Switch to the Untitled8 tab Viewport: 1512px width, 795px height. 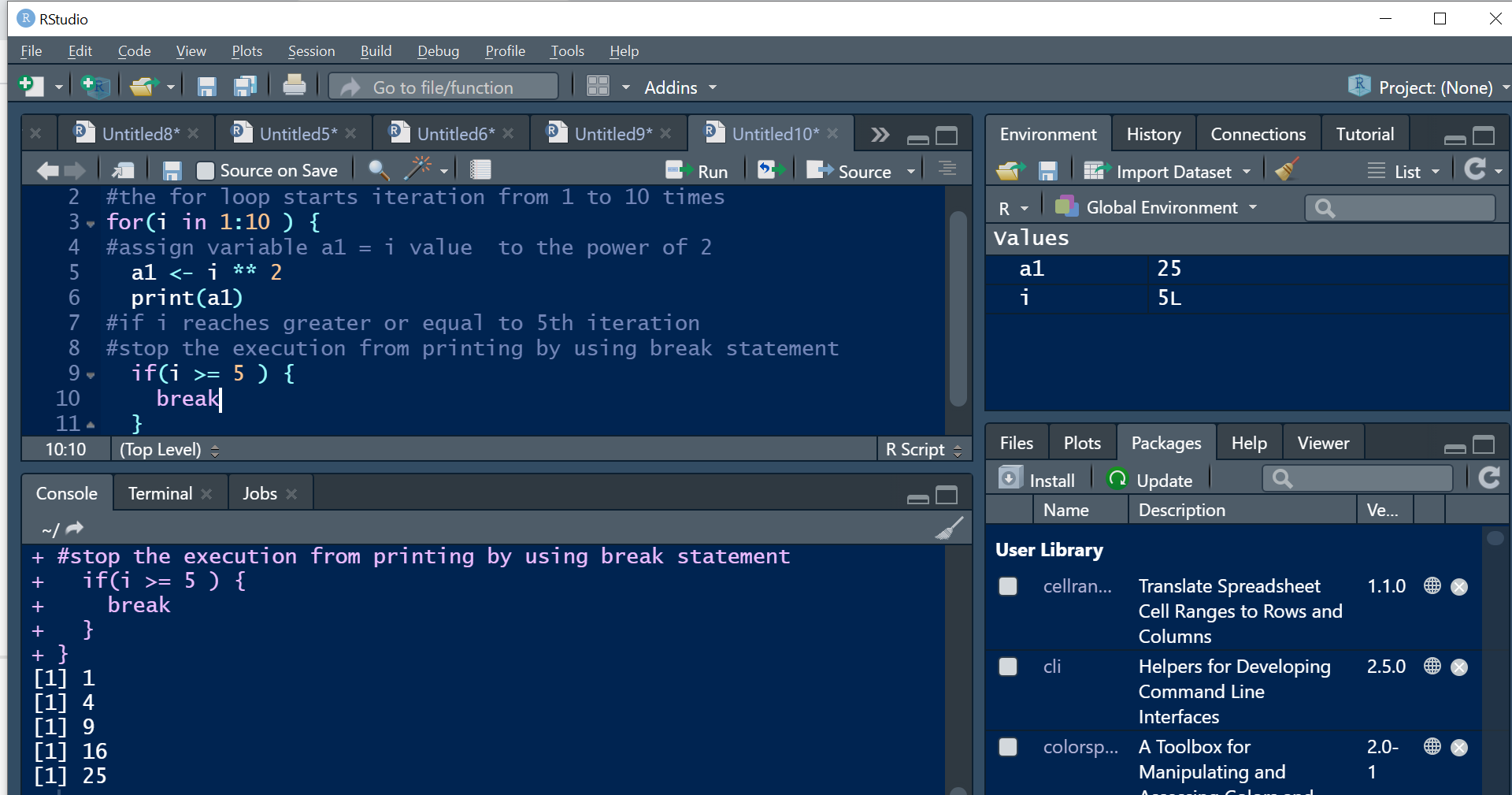pos(135,133)
